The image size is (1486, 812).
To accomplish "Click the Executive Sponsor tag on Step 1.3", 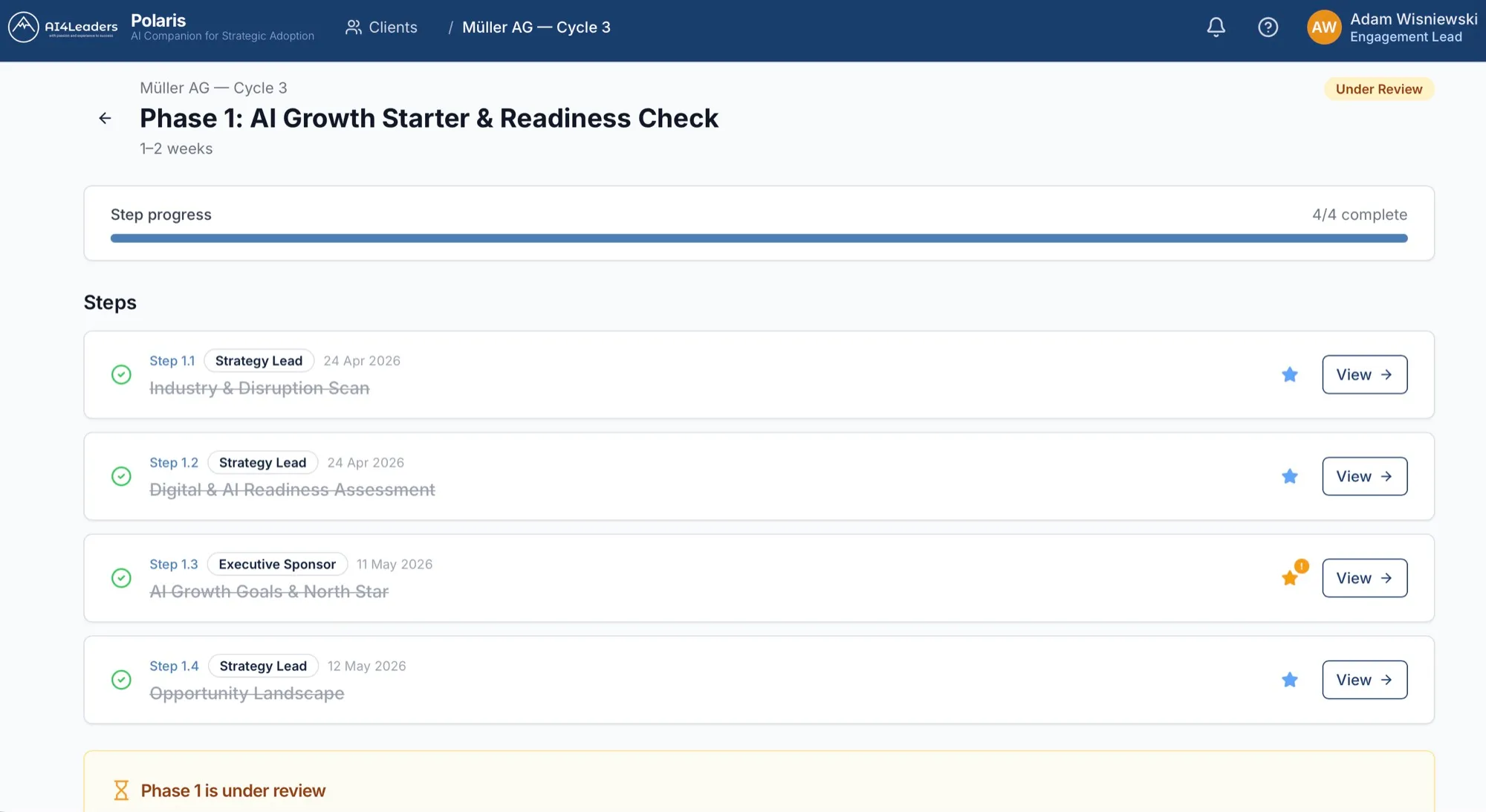I will [277, 565].
